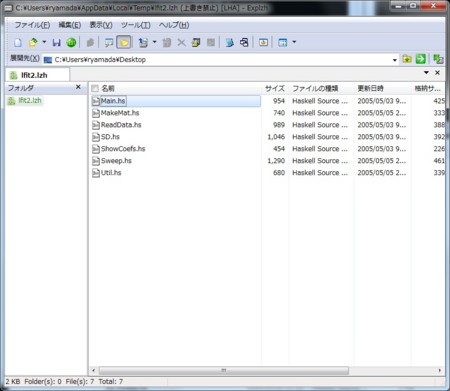
Task: Expand the open archive dropdown arrow
Action: [44, 42]
